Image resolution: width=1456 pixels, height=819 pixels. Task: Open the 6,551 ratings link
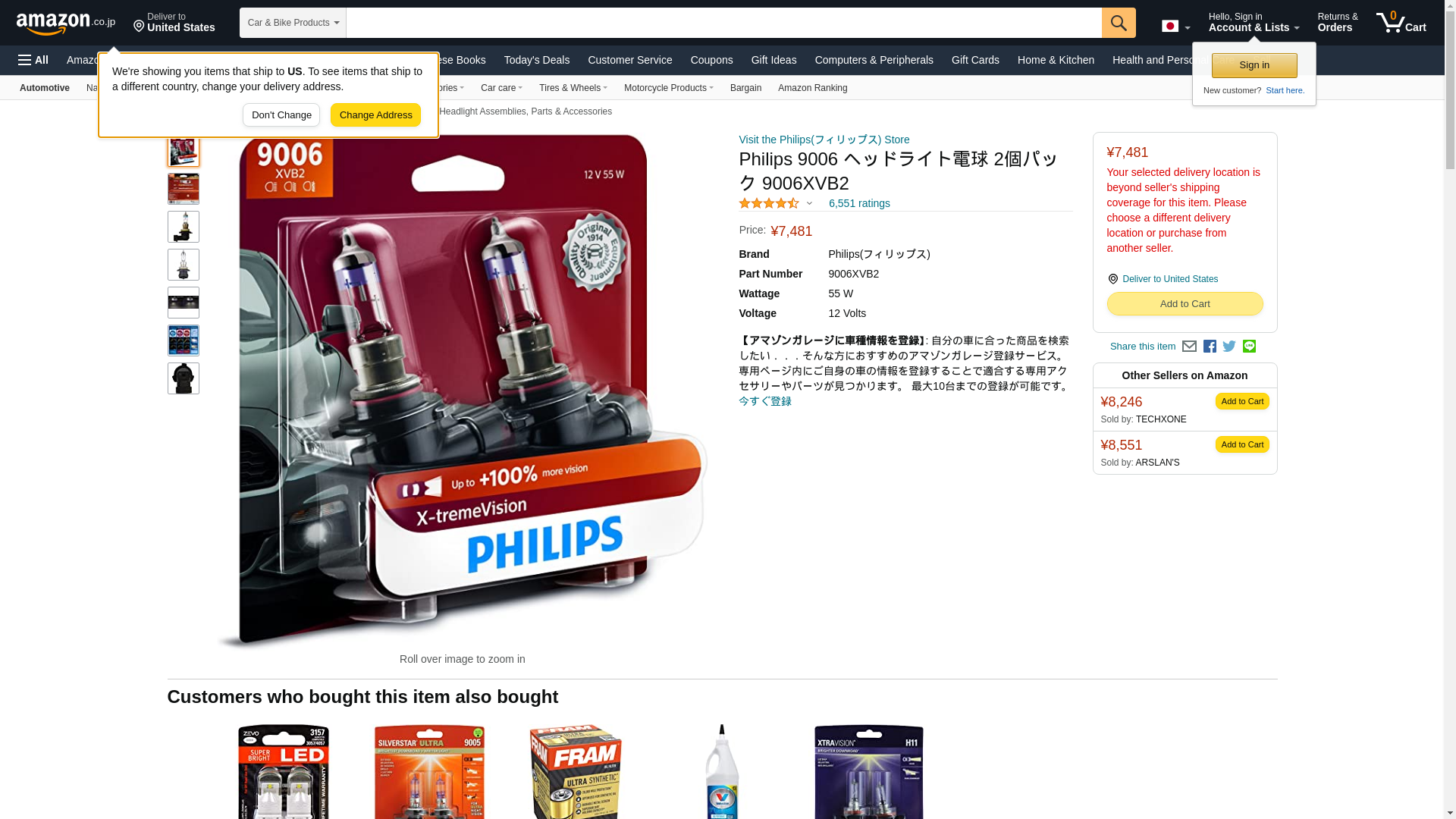[x=859, y=203]
